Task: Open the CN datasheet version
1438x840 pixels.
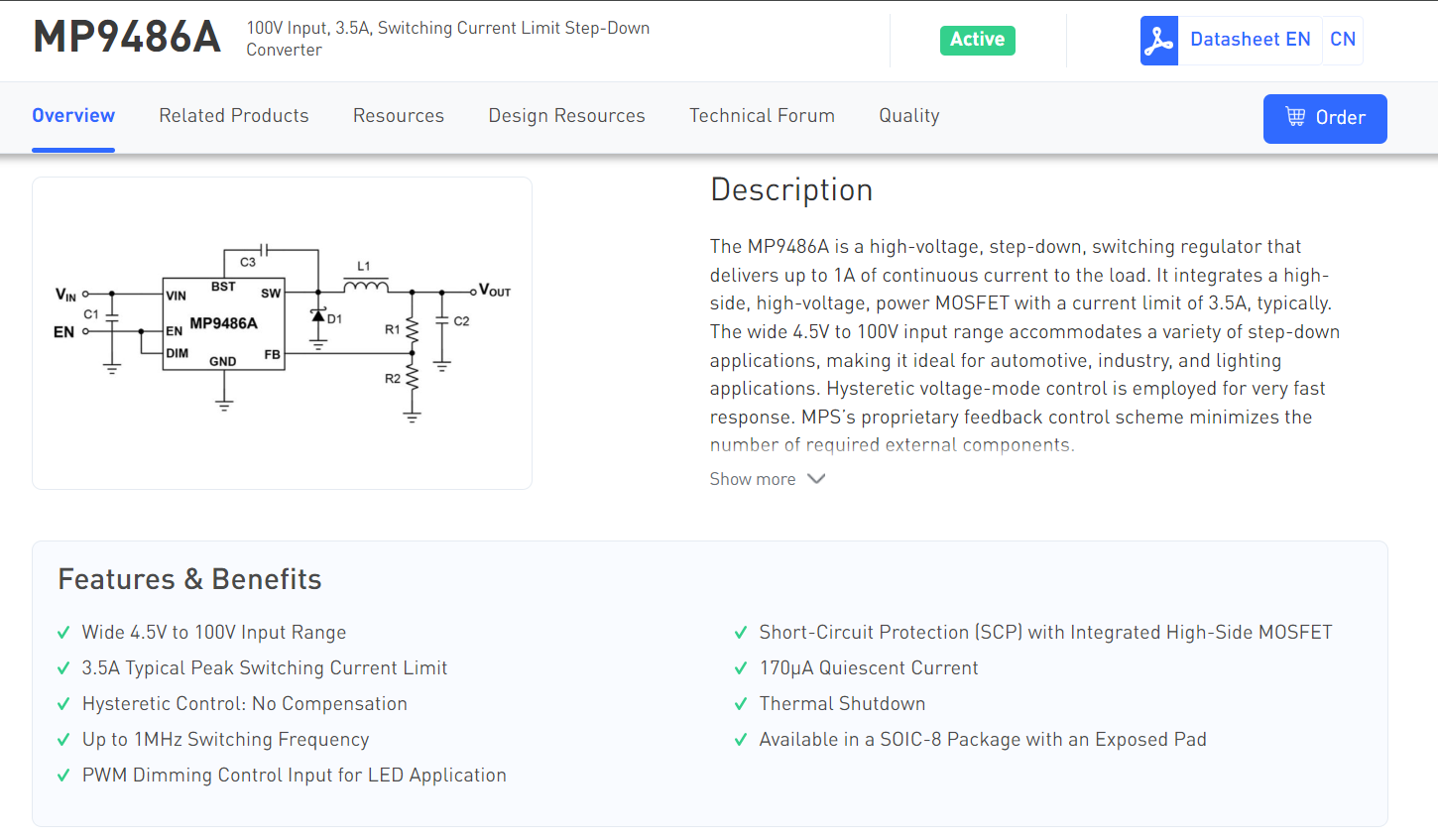Action: pyautogui.click(x=1343, y=40)
